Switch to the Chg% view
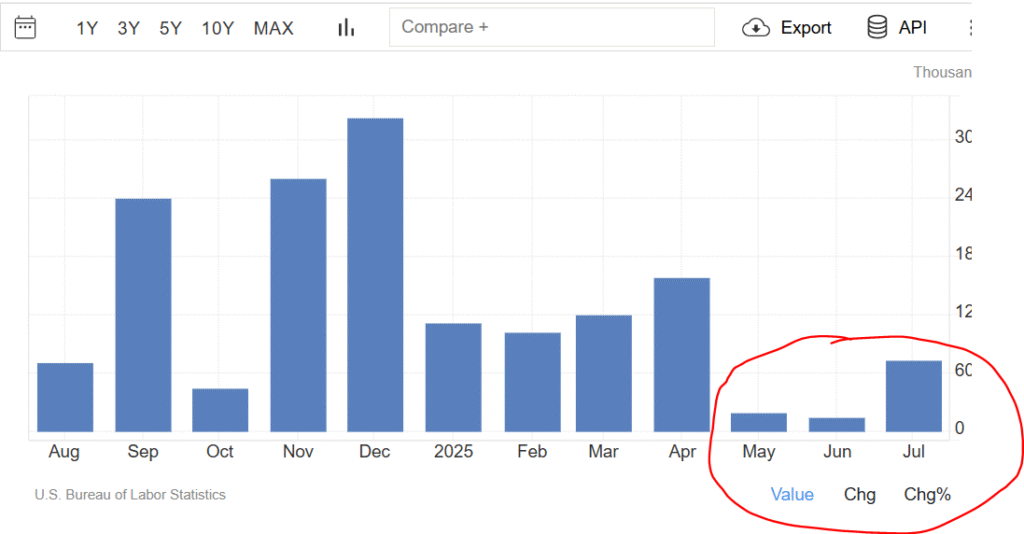The height and width of the screenshot is (534, 1024). 927,494
